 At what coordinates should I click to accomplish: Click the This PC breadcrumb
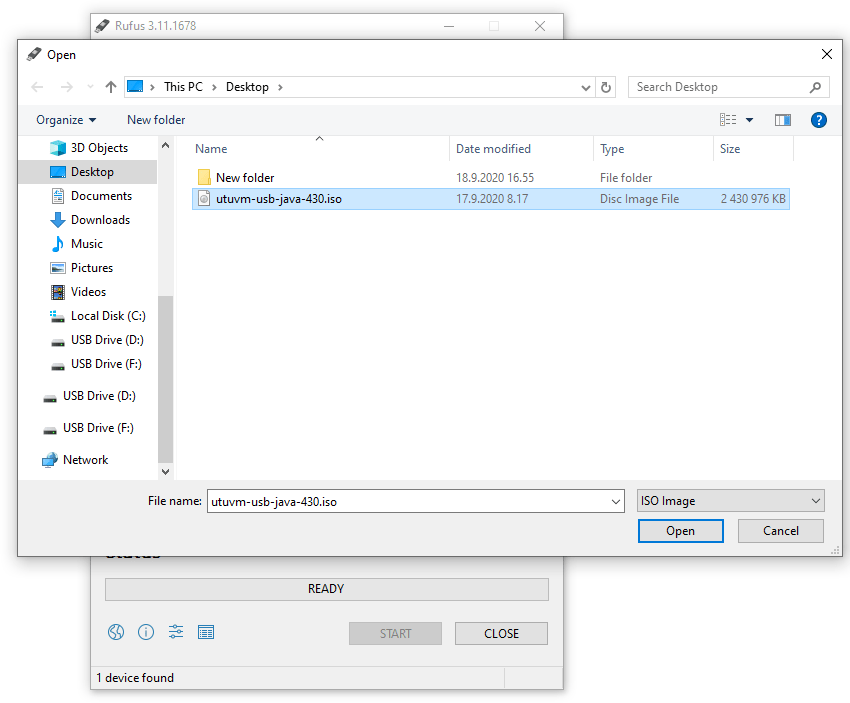pyautogui.click(x=183, y=87)
